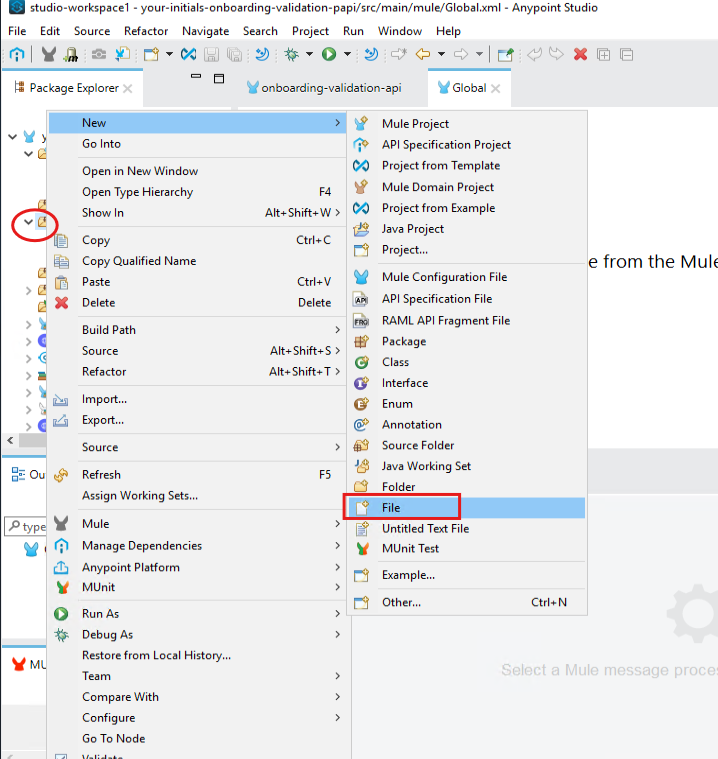Click the Delete red X icon in context menu

62,303
